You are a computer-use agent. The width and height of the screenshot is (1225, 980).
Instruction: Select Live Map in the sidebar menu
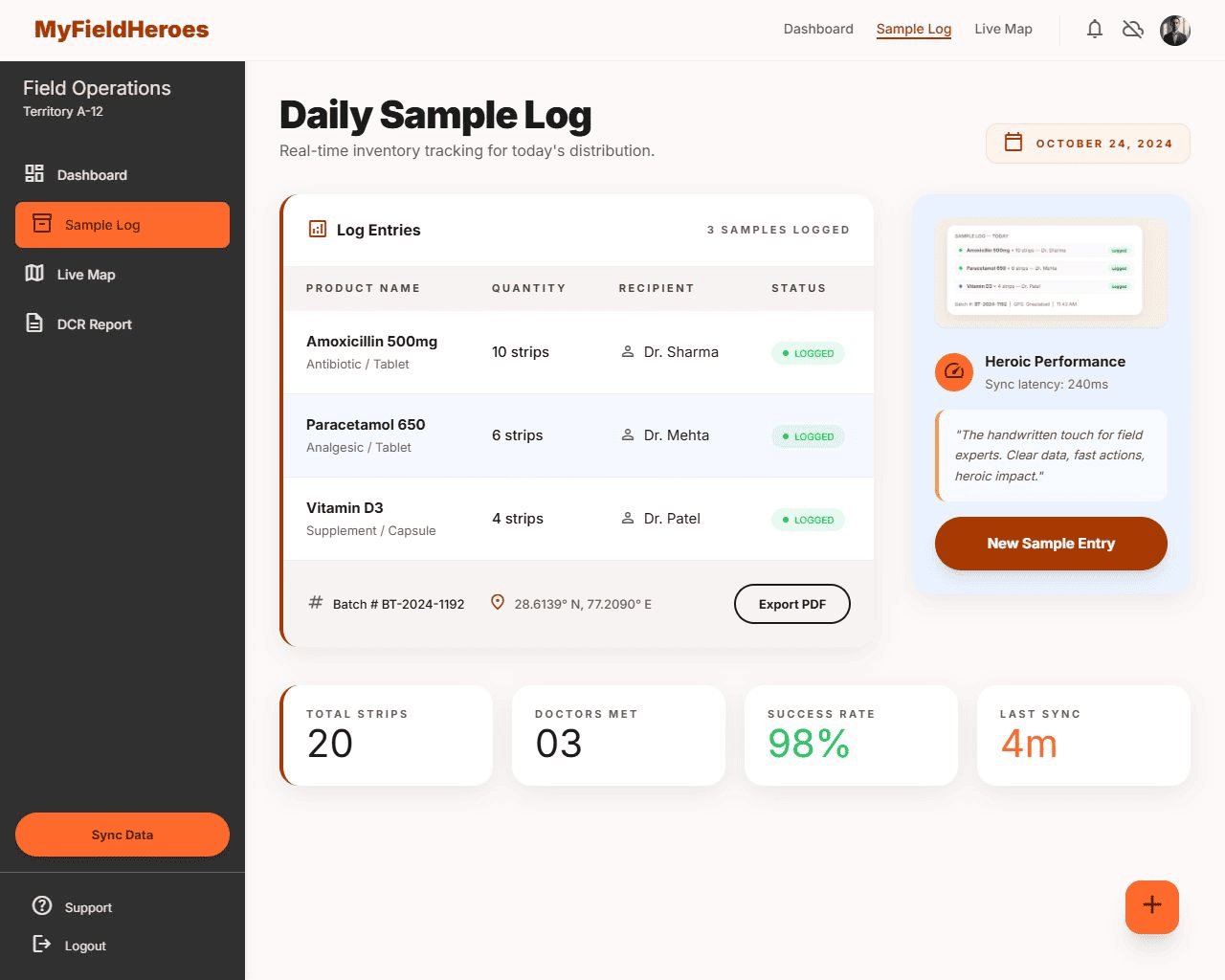pos(122,275)
